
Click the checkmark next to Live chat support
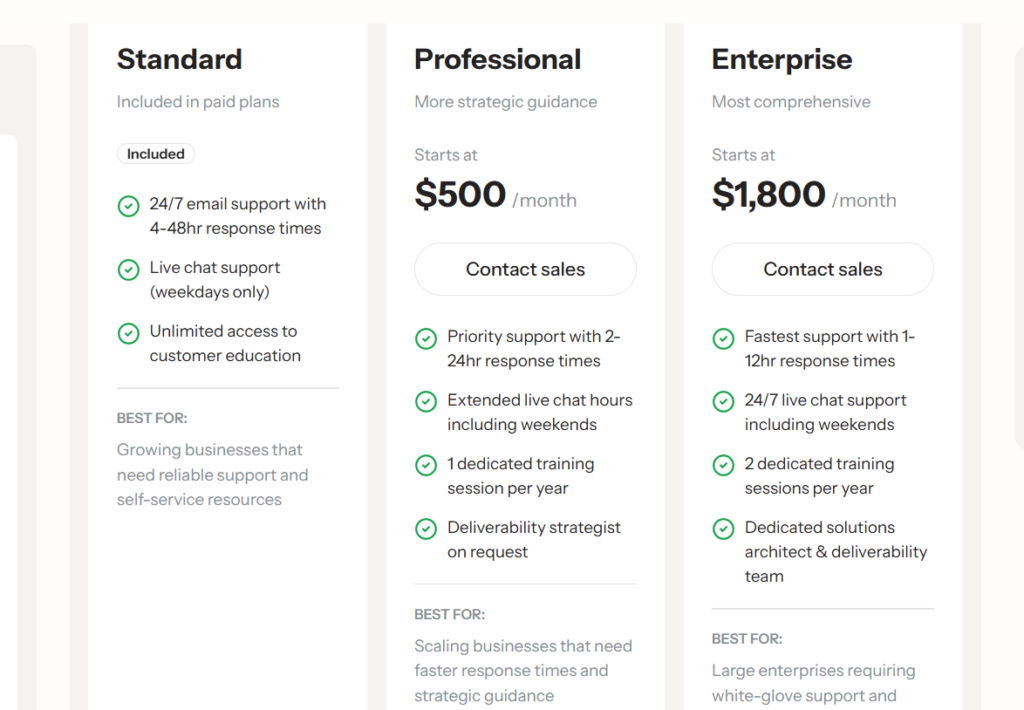128,269
